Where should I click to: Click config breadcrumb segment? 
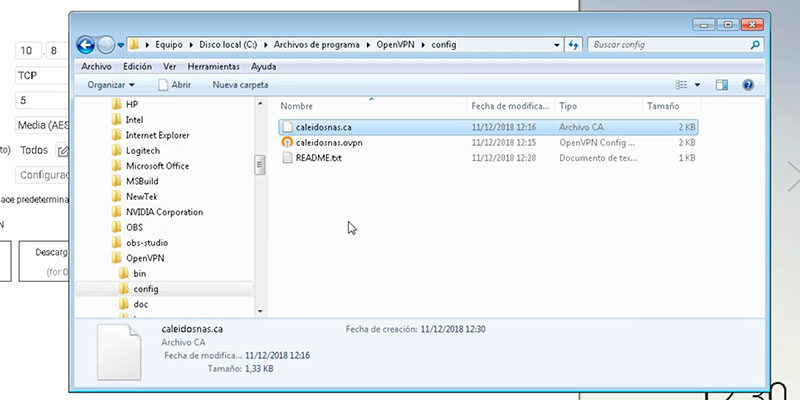pos(444,45)
